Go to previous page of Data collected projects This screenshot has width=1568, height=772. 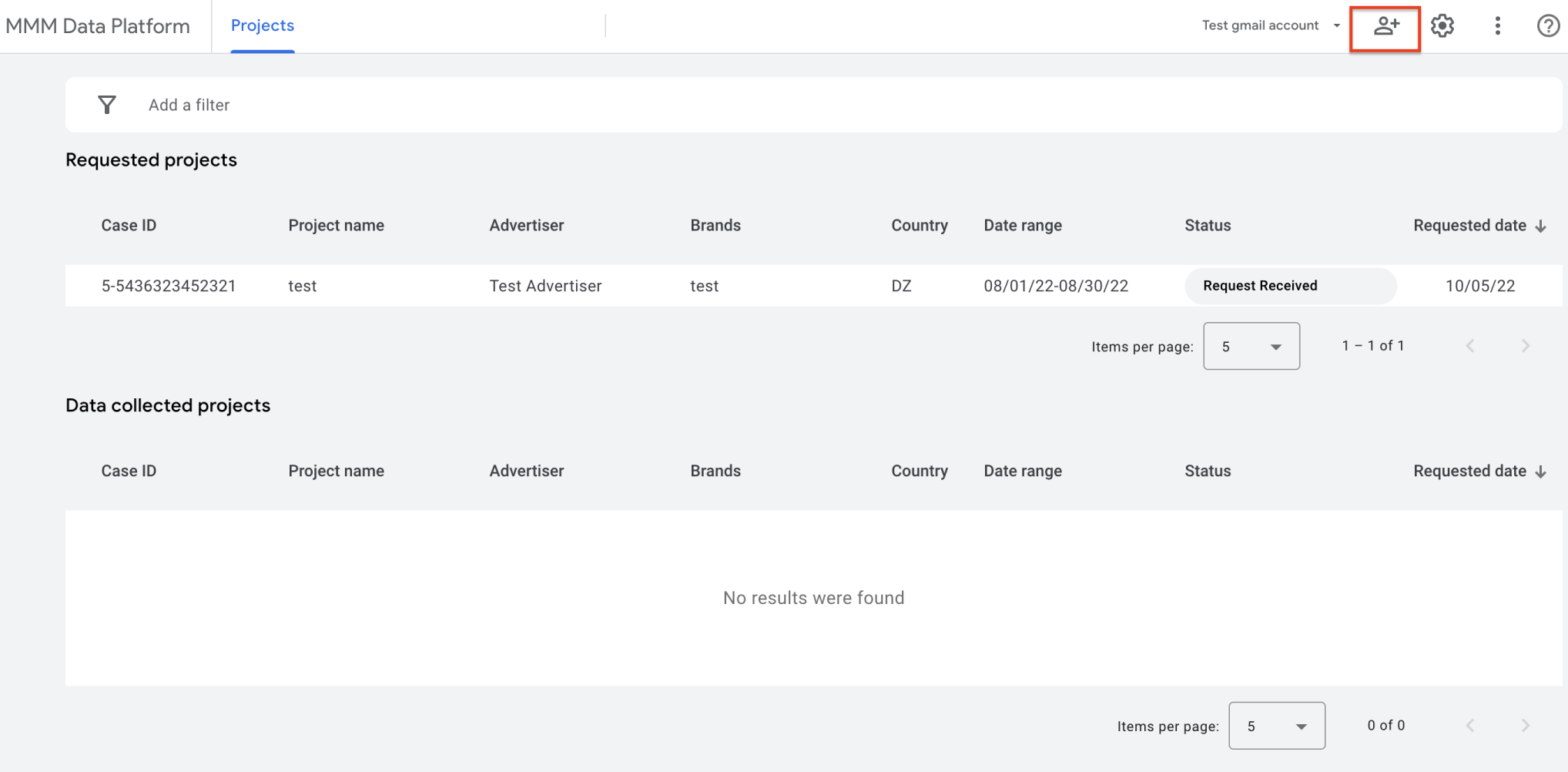pyautogui.click(x=1469, y=726)
